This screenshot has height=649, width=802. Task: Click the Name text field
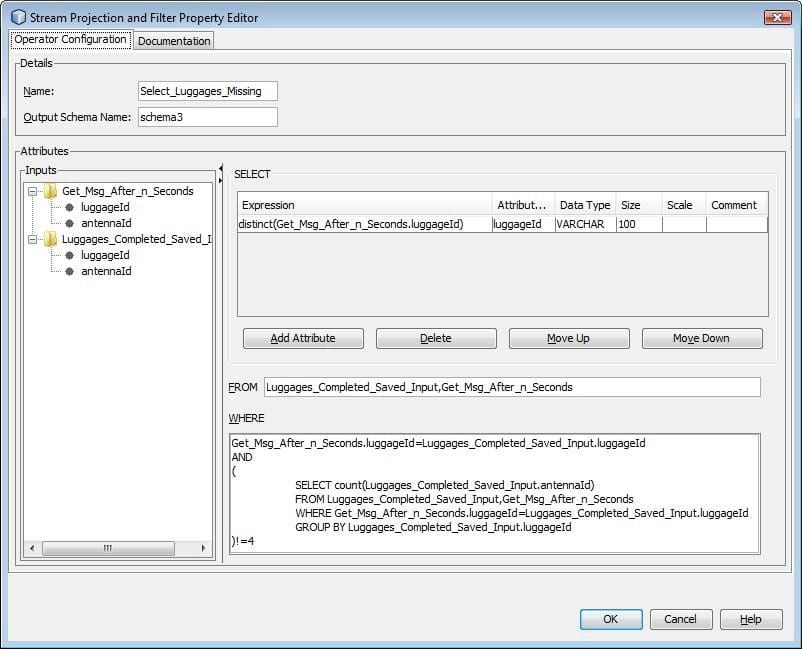(x=207, y=91)
